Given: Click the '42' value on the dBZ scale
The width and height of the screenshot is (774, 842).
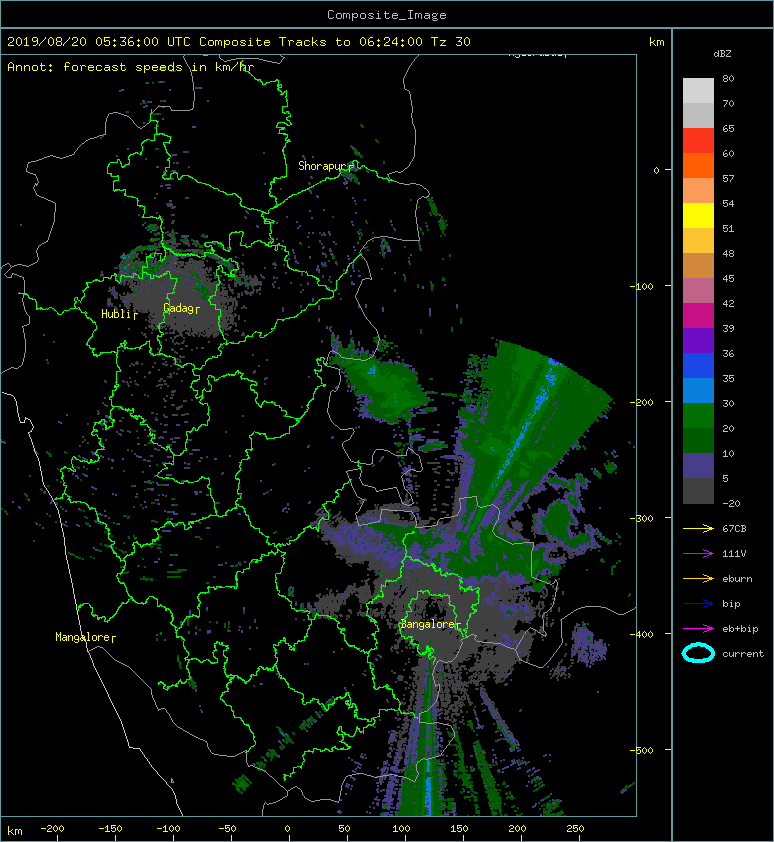Looking at the screenshot, I should pos(728,303).
